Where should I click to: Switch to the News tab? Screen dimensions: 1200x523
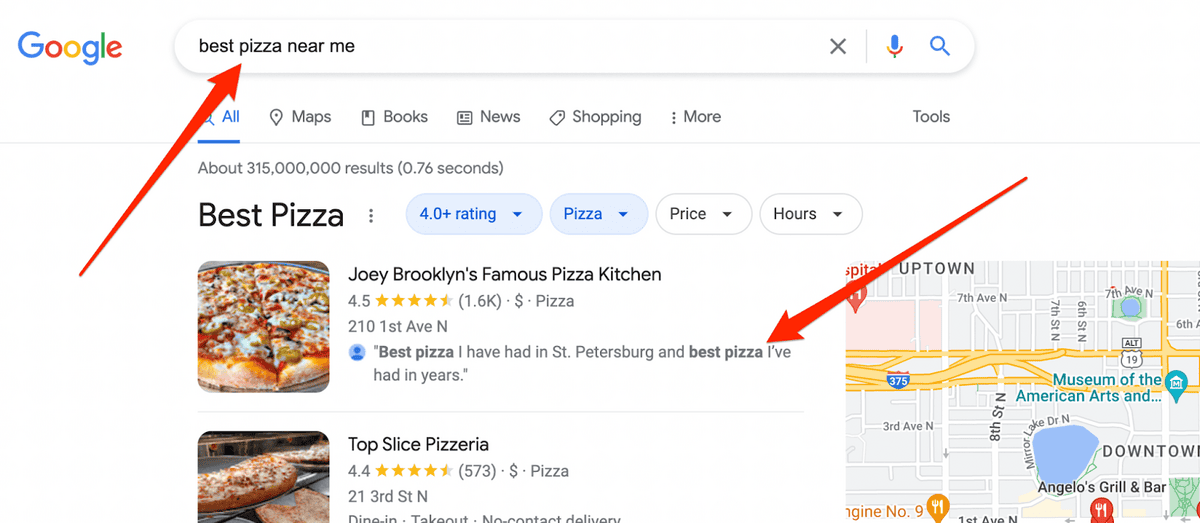click(488, 117)
